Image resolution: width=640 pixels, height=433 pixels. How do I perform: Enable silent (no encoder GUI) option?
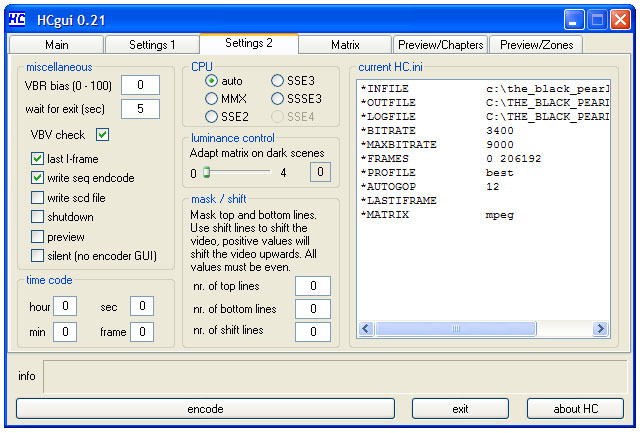coord(38,256)
